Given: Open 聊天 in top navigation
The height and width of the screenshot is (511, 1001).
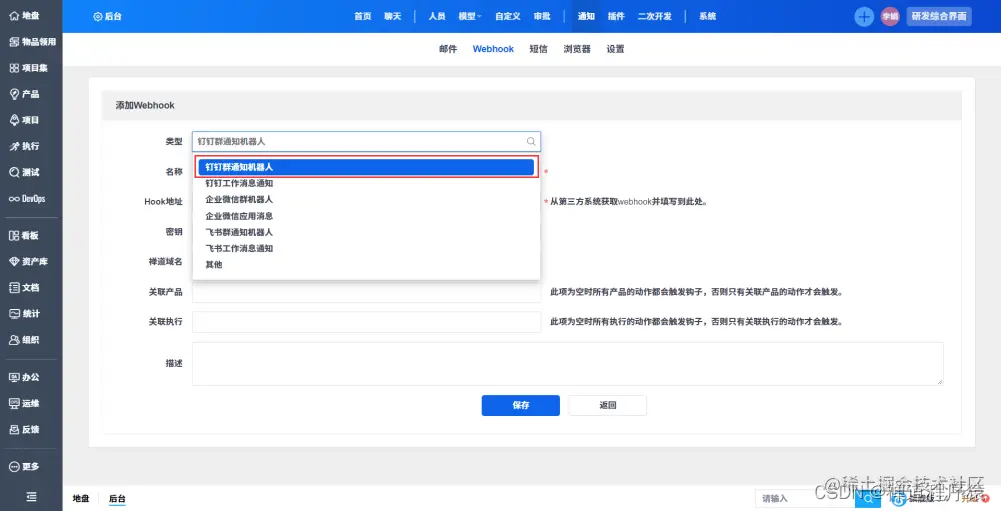Looking at the screenshot, I should [x=393, y=16].
